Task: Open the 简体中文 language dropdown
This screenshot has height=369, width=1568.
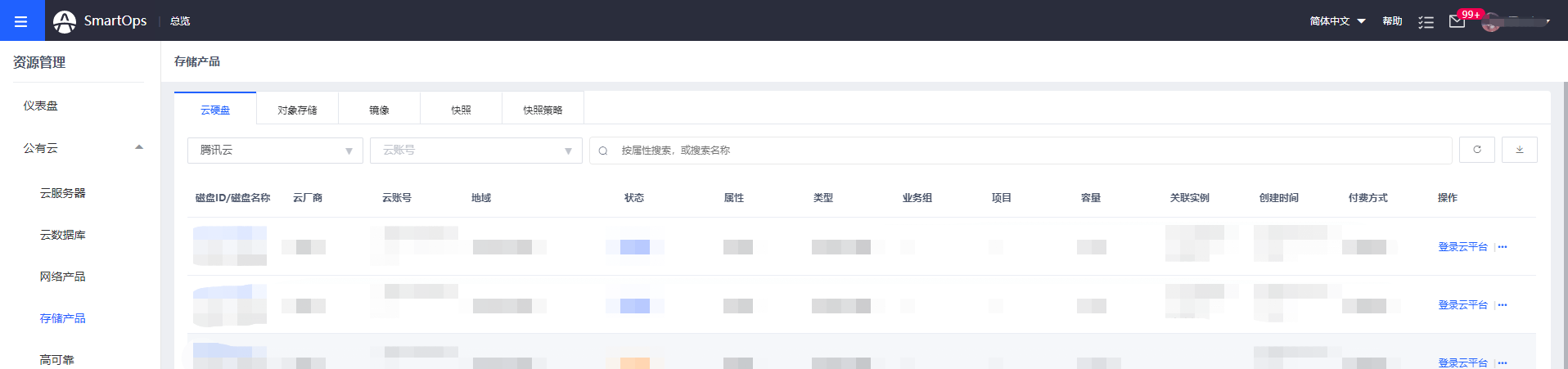Action: click(x=1337, y=21)
